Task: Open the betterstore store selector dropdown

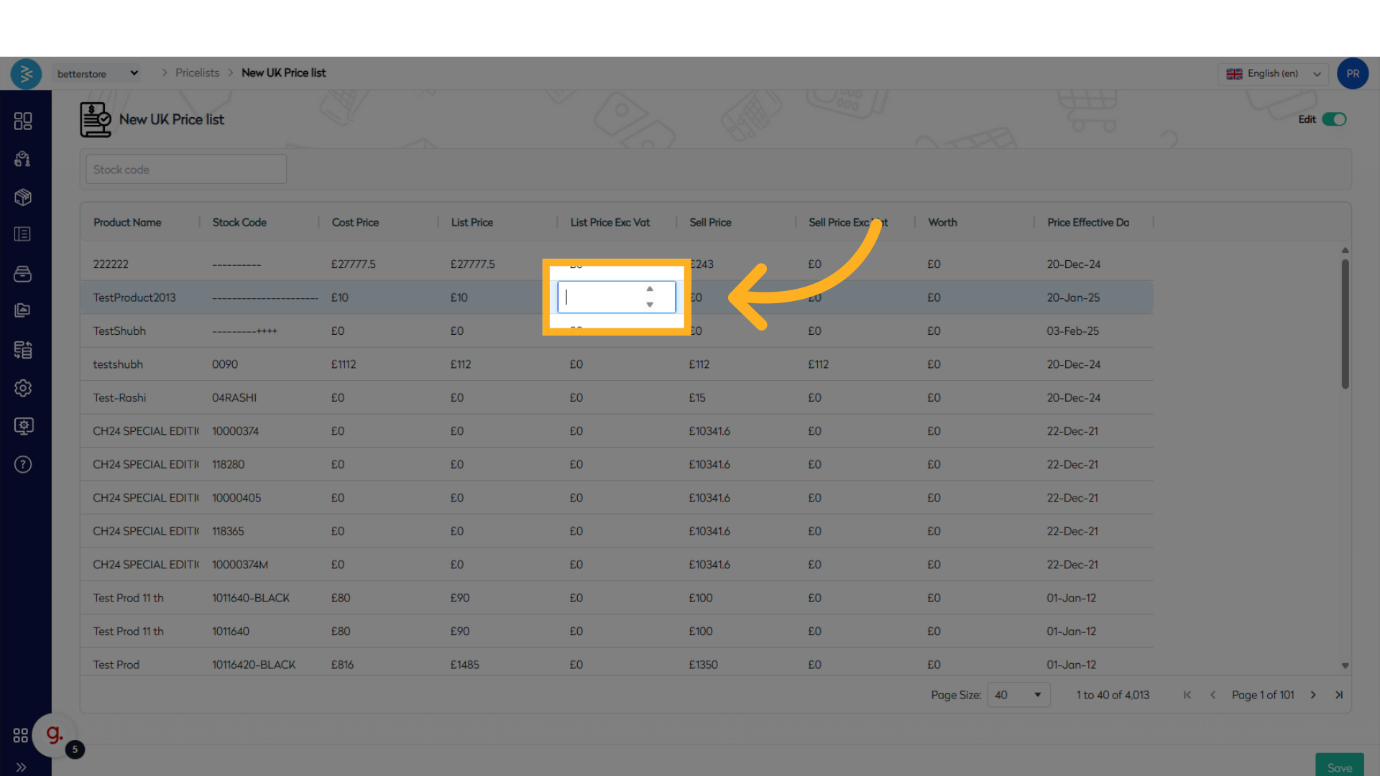Action: (x=97, y=73)
